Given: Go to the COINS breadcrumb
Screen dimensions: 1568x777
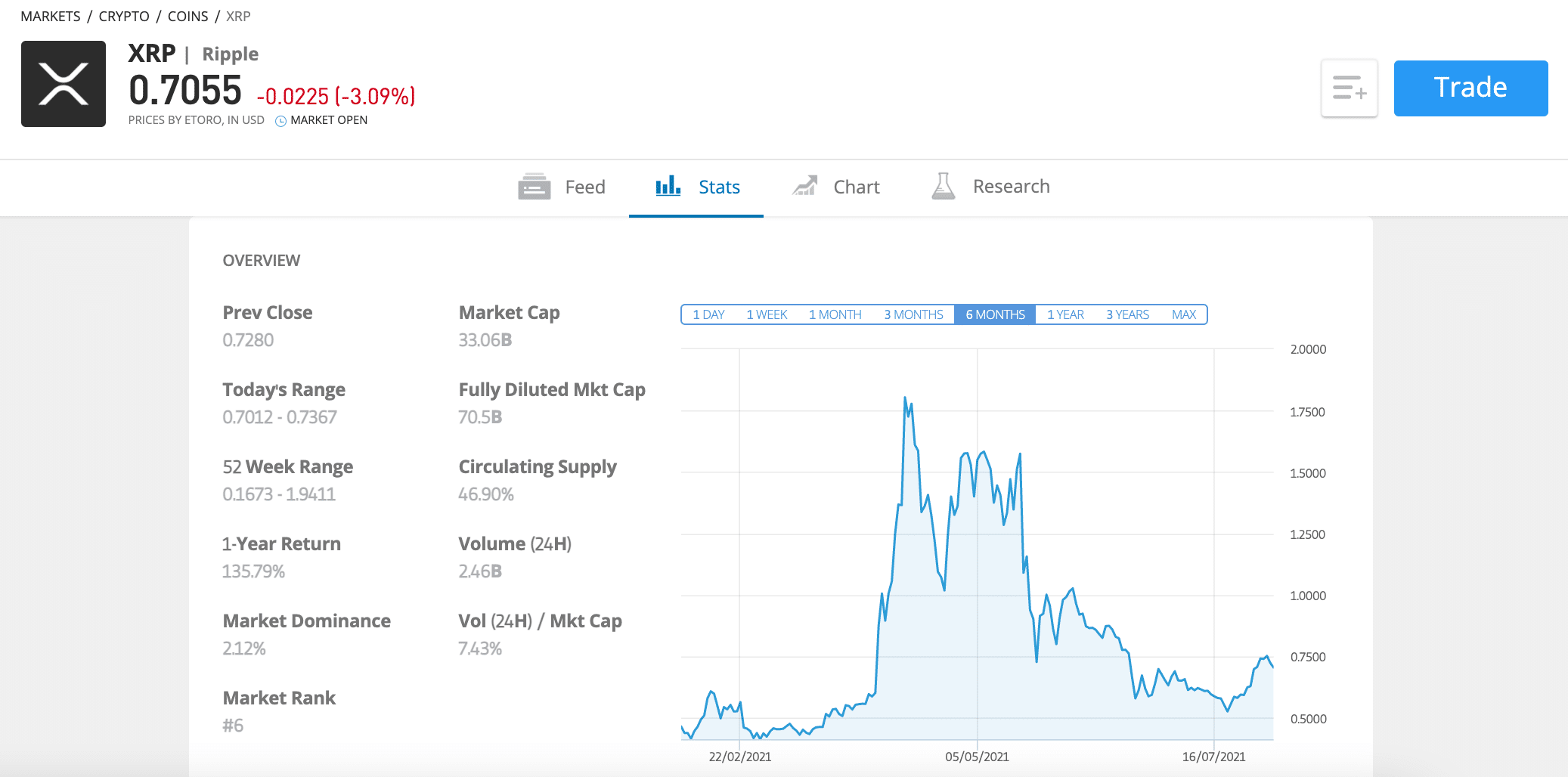Looking at the screenshot, I should point(188,16).
